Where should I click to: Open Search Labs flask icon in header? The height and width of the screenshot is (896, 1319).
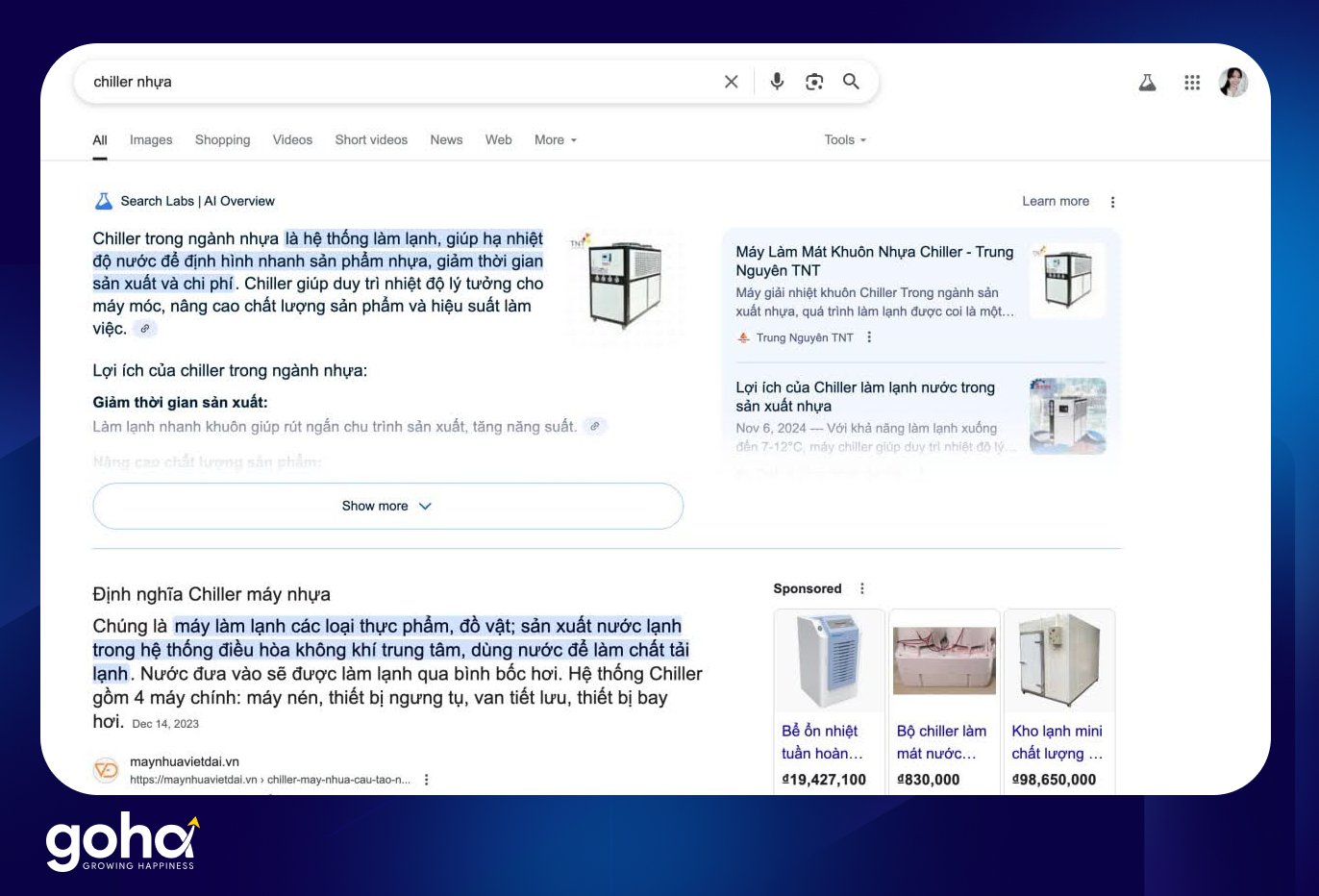(x=1147, y=83)
